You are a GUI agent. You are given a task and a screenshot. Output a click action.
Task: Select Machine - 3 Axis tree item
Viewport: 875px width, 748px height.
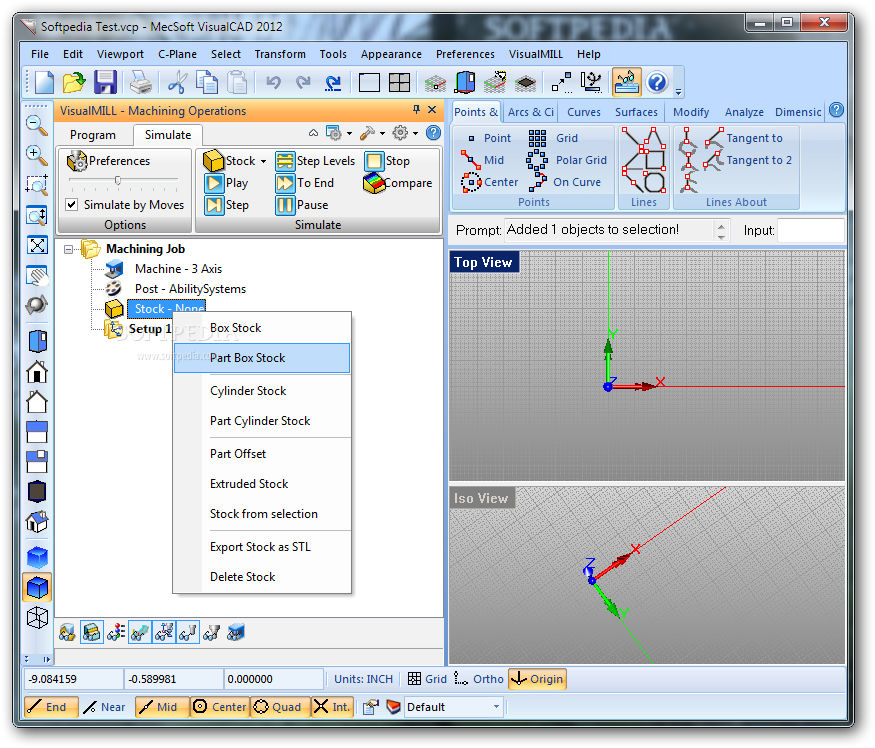(x=178, y=269)
